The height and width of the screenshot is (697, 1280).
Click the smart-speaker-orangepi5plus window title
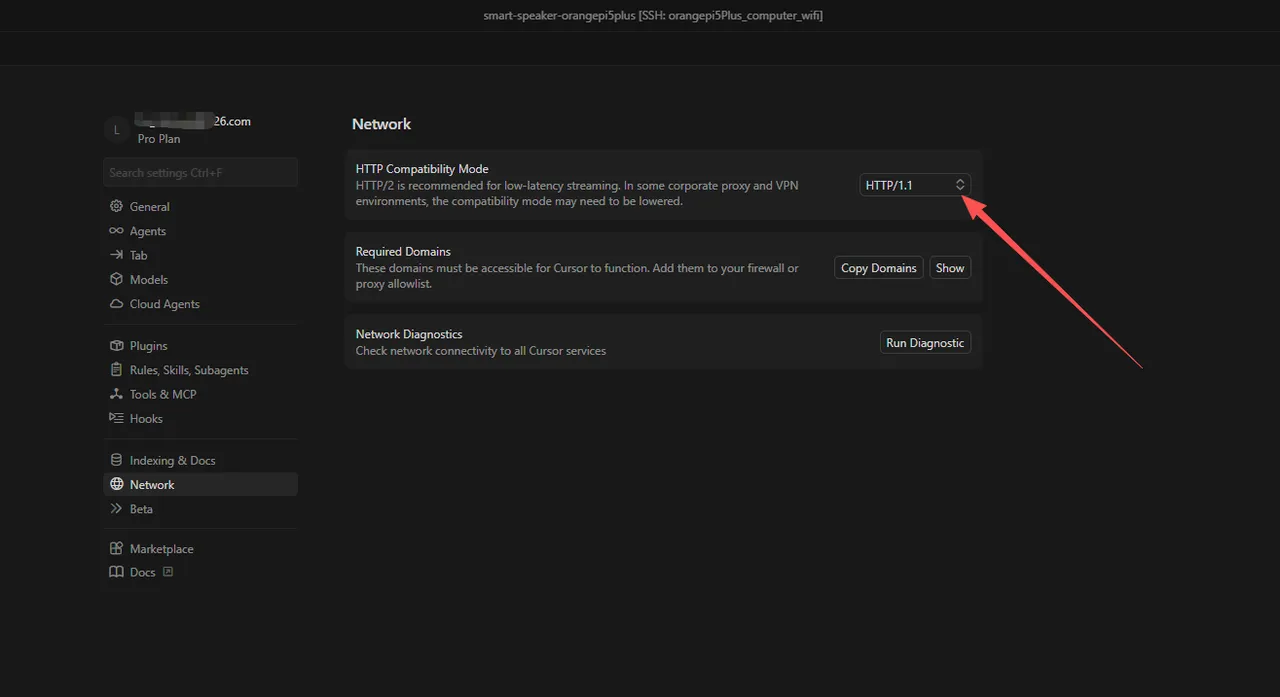pos(653,15)
